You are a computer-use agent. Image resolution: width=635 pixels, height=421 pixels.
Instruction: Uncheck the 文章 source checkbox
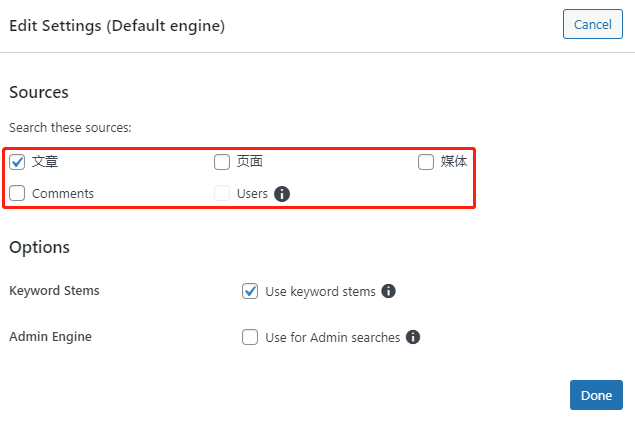pyautogui.click(x=17, y=162)
